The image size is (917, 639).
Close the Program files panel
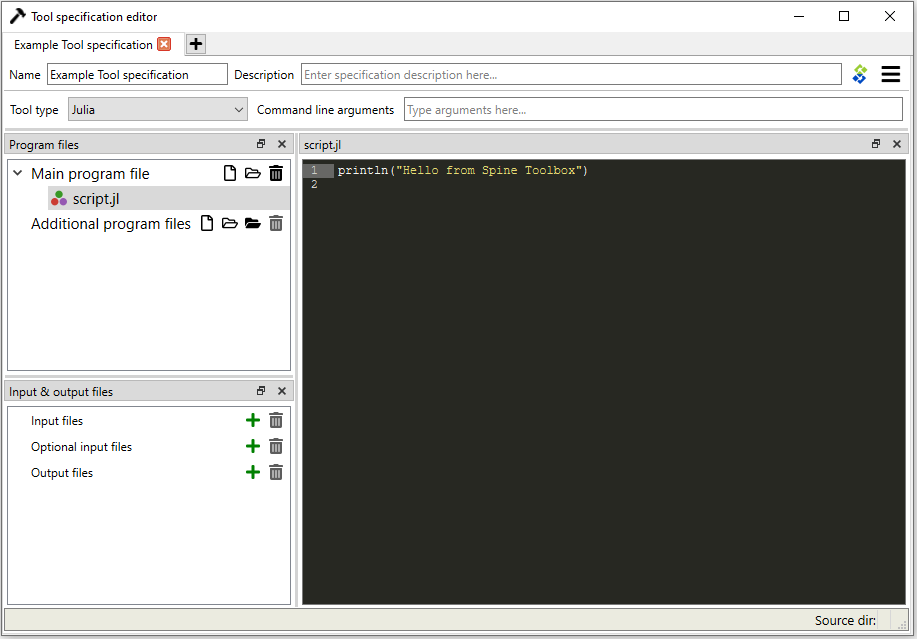[x=282, y=144]
